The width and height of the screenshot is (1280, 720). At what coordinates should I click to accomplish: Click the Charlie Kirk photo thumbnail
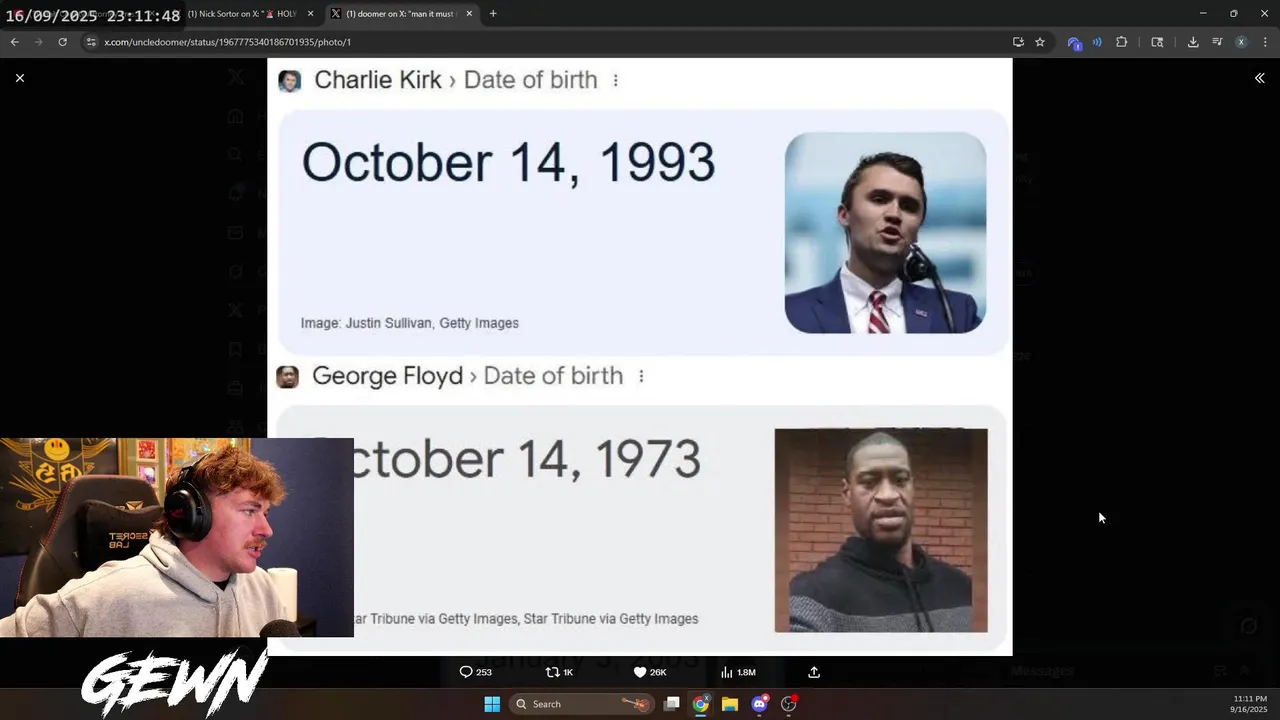pos(885,233)
